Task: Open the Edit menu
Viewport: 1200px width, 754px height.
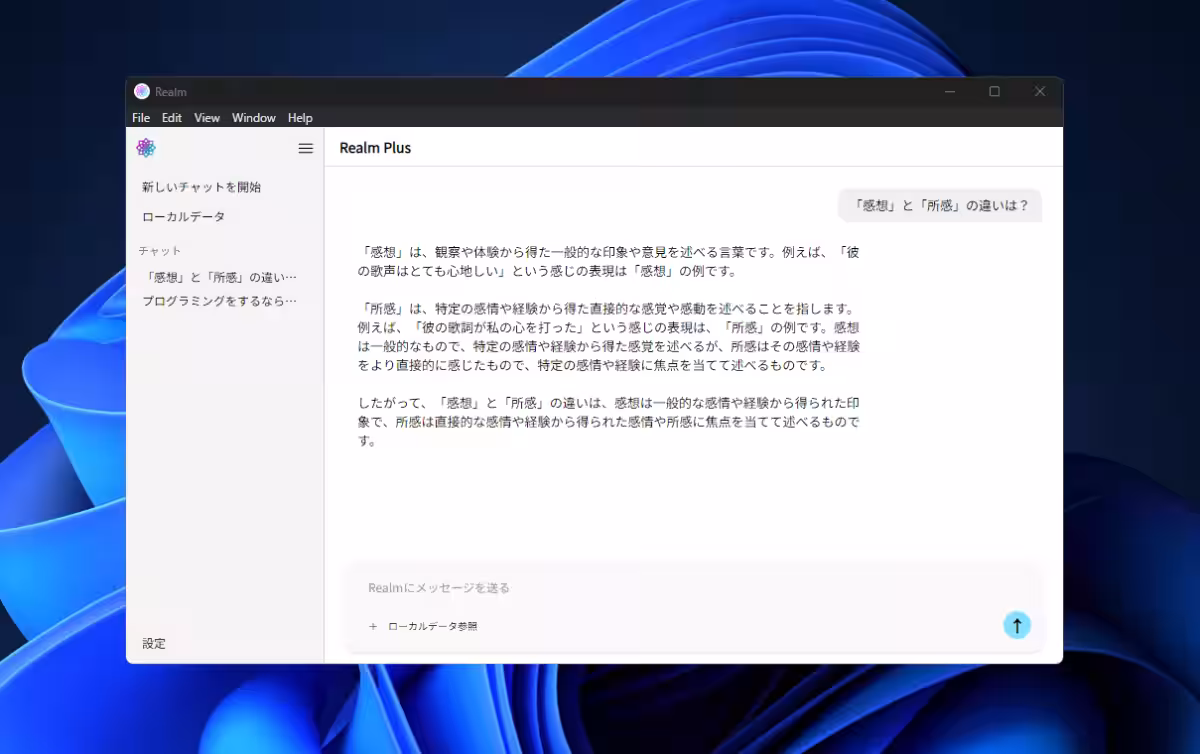Action: pos(172,118)
